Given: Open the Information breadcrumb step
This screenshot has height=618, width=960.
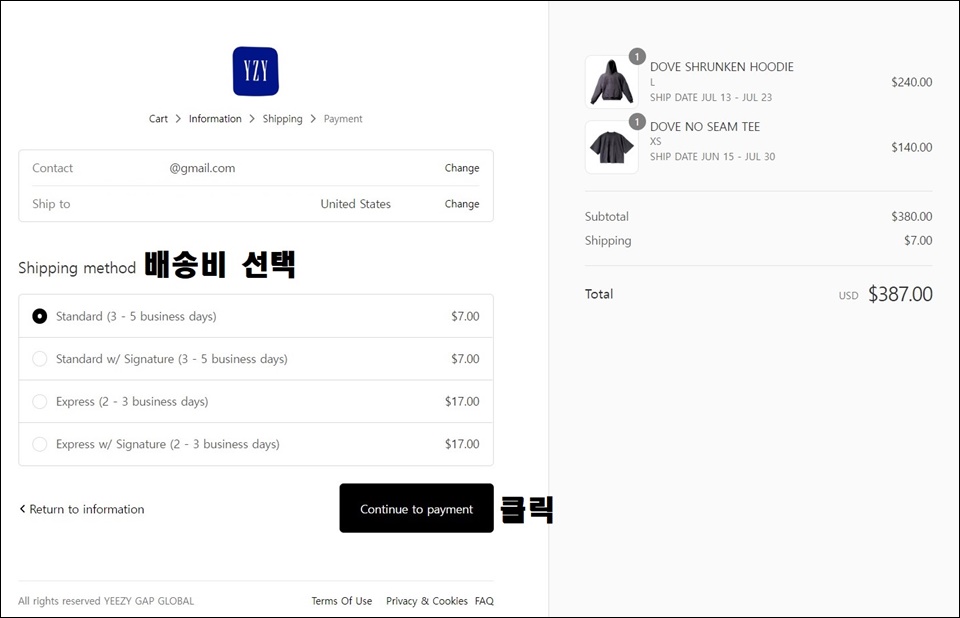Looking at the screenshot, I should click(215, 119).
